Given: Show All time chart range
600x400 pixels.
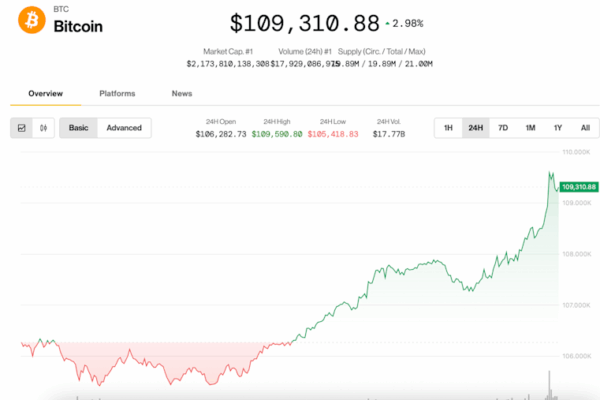Looking at the screenshot, I should coord(585,128).
